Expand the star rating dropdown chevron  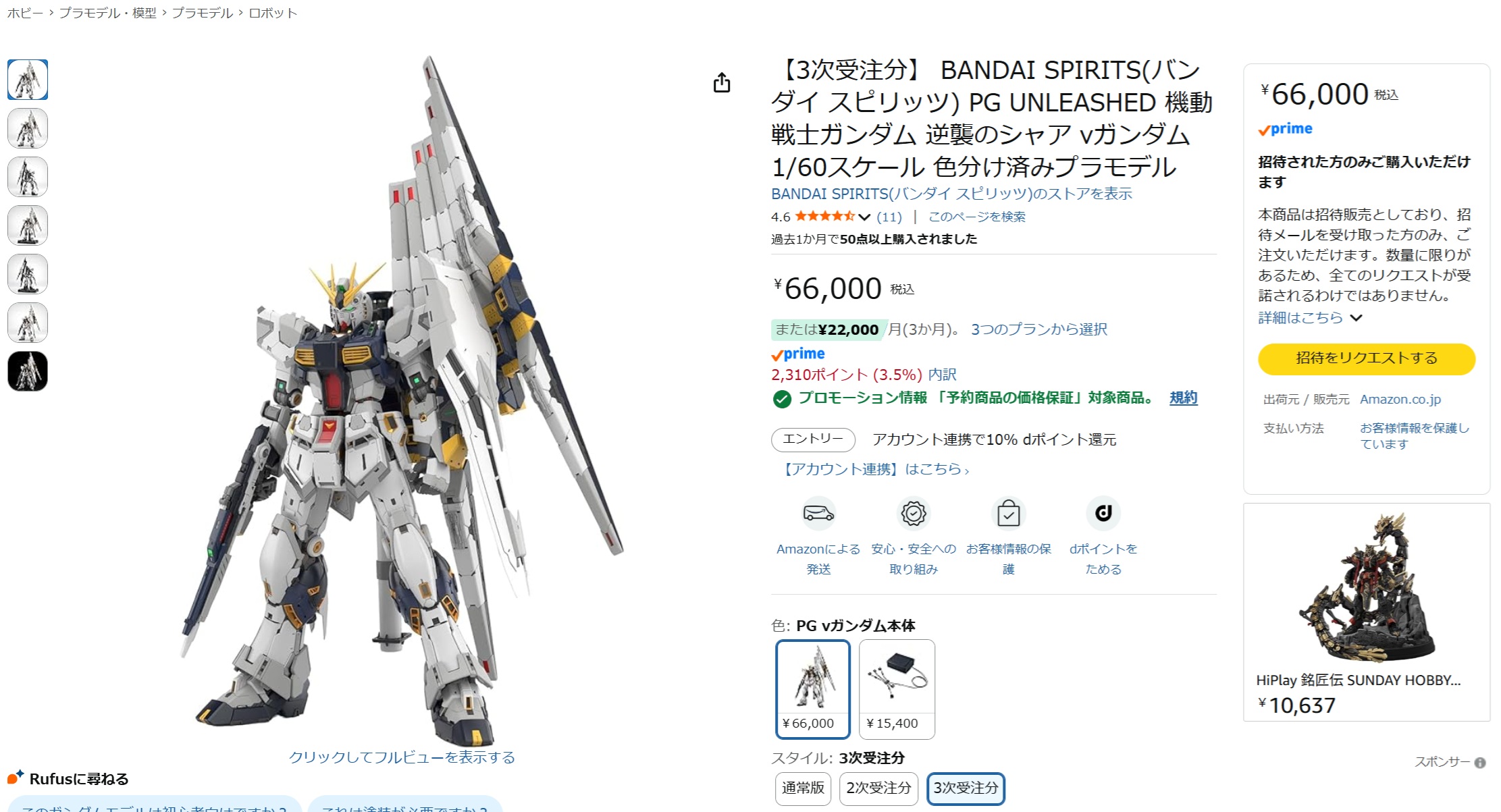pos(864,217)
